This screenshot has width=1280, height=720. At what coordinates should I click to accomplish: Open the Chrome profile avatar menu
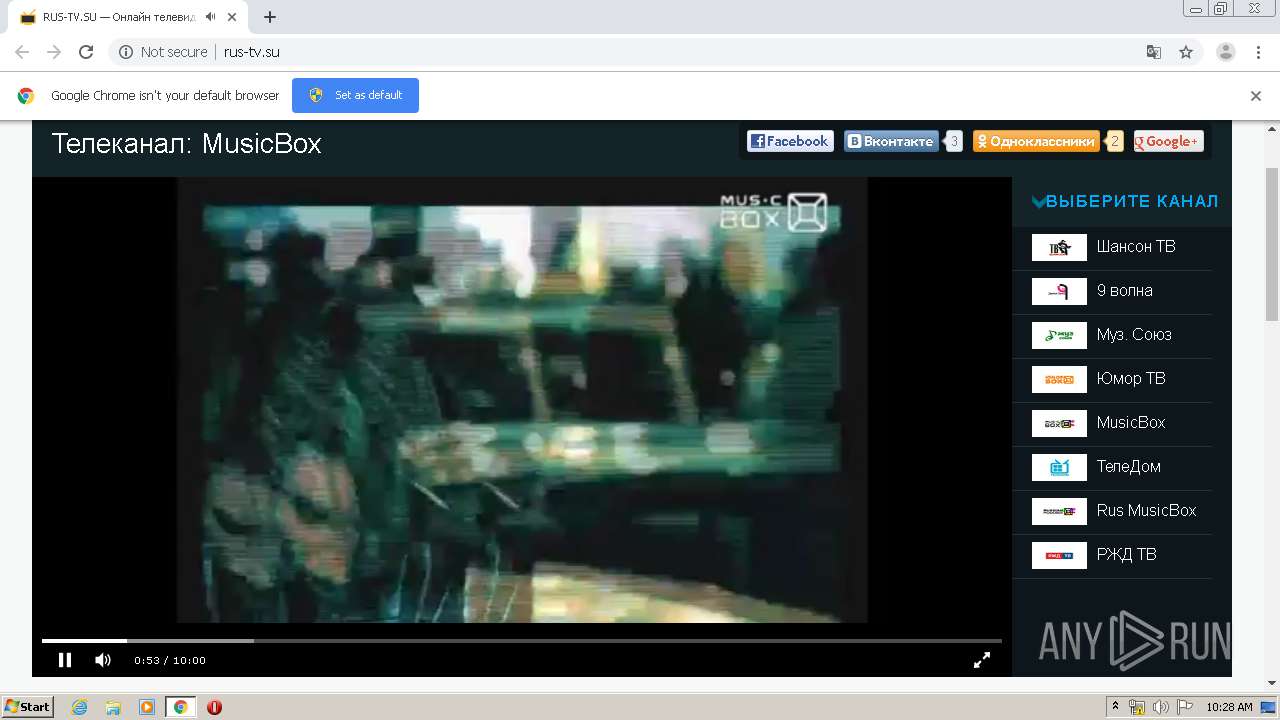coord(1226,52)
